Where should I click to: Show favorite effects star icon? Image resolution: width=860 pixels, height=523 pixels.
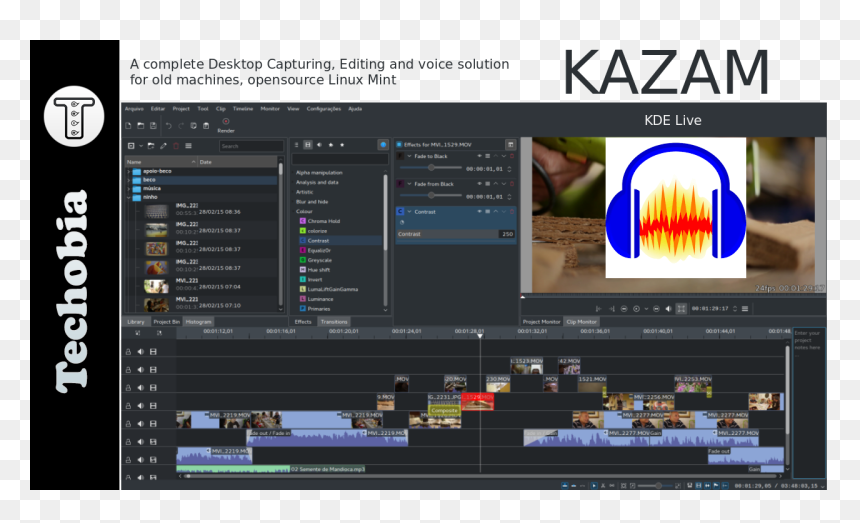click(x=342, y=145)
